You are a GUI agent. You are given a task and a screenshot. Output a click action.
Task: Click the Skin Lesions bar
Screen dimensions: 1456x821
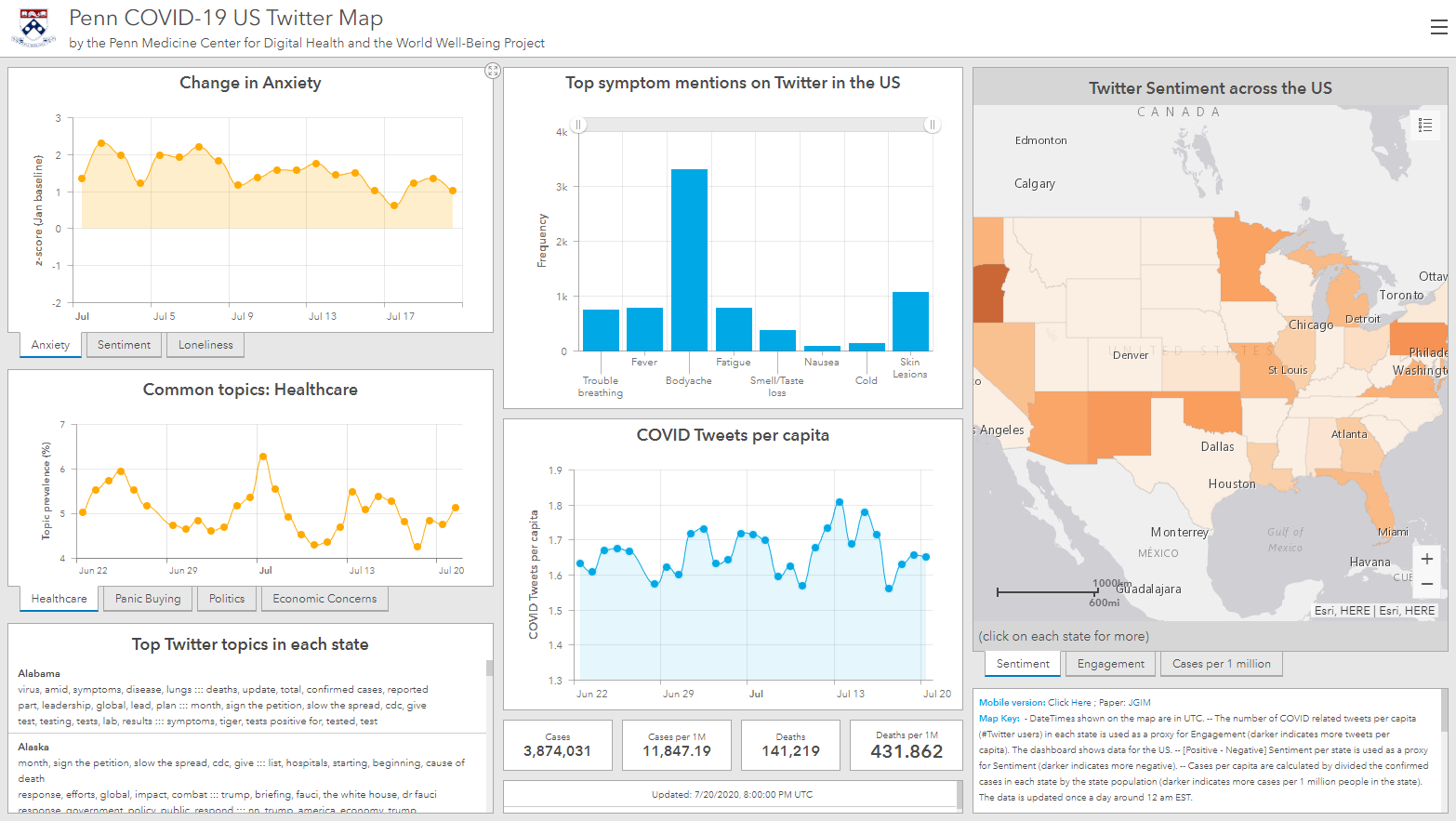(910, 322)
